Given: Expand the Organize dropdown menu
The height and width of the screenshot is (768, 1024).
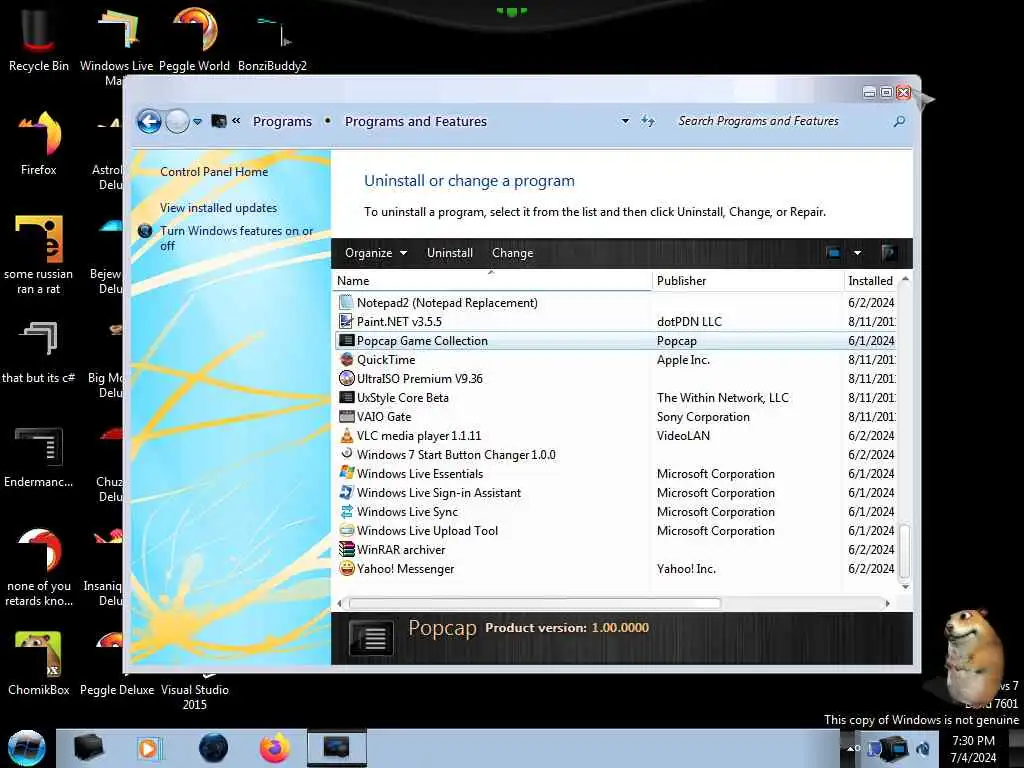Looking at the screenshot, I should (x=376, y=253).
